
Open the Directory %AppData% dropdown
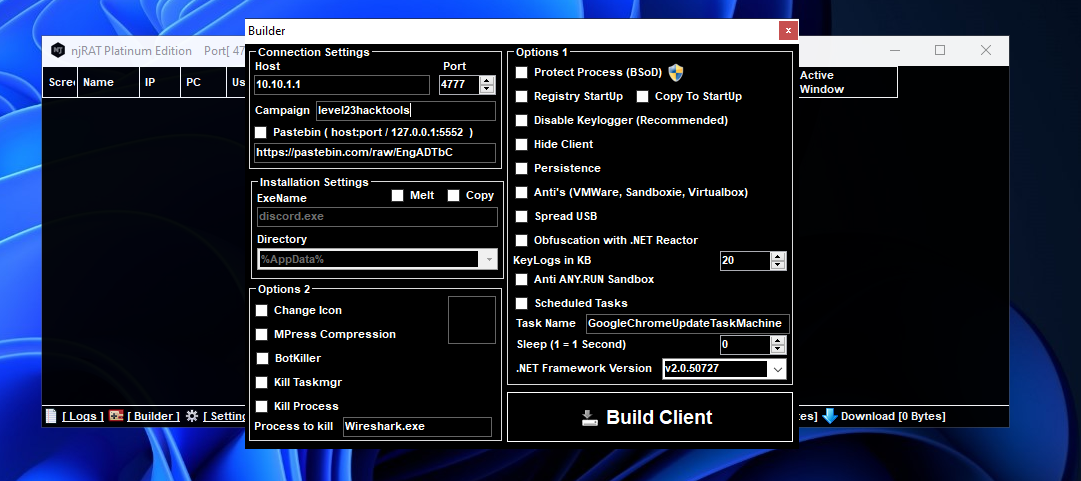tap(489, 259)
